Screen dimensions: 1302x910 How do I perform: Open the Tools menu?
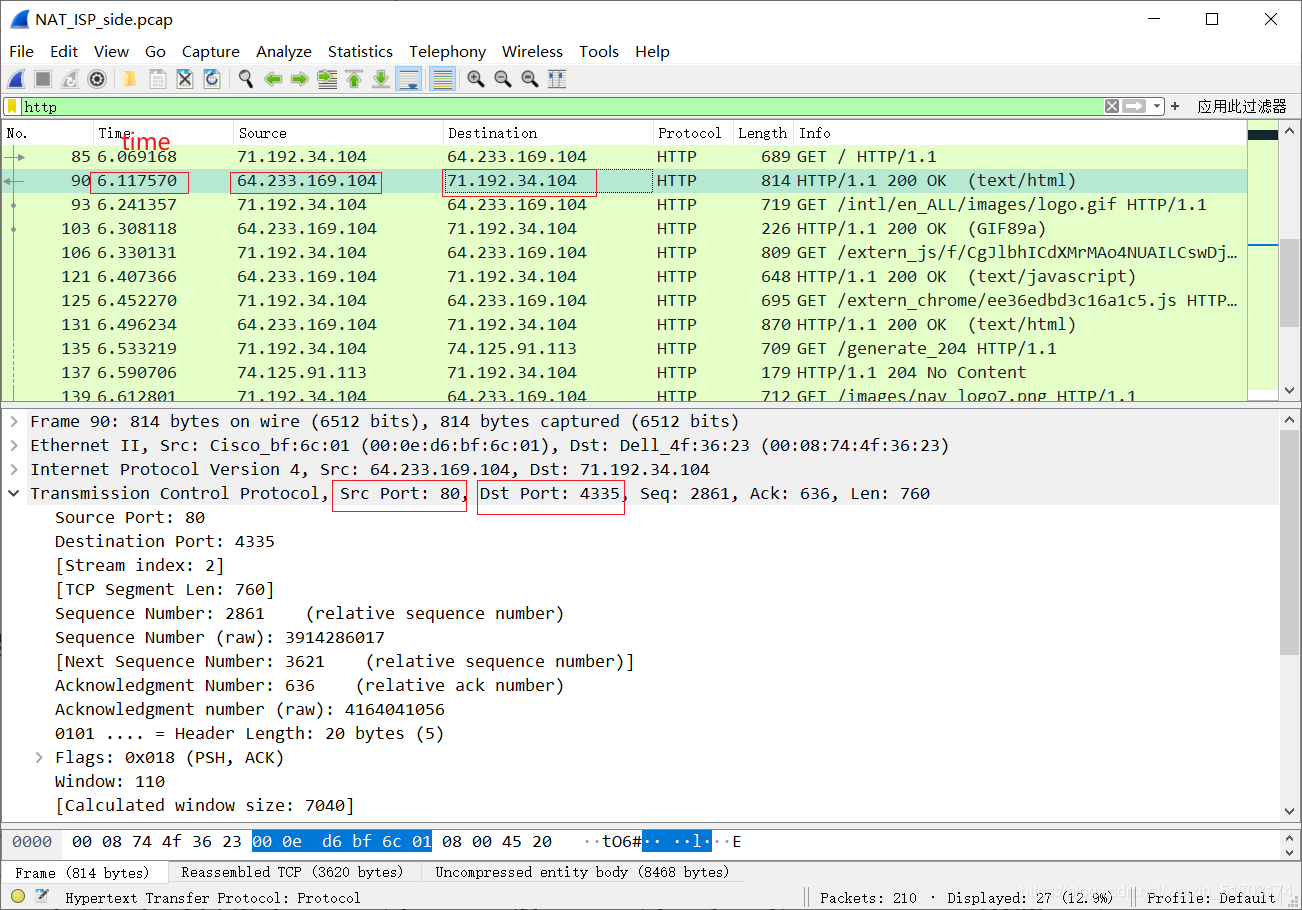599,51
